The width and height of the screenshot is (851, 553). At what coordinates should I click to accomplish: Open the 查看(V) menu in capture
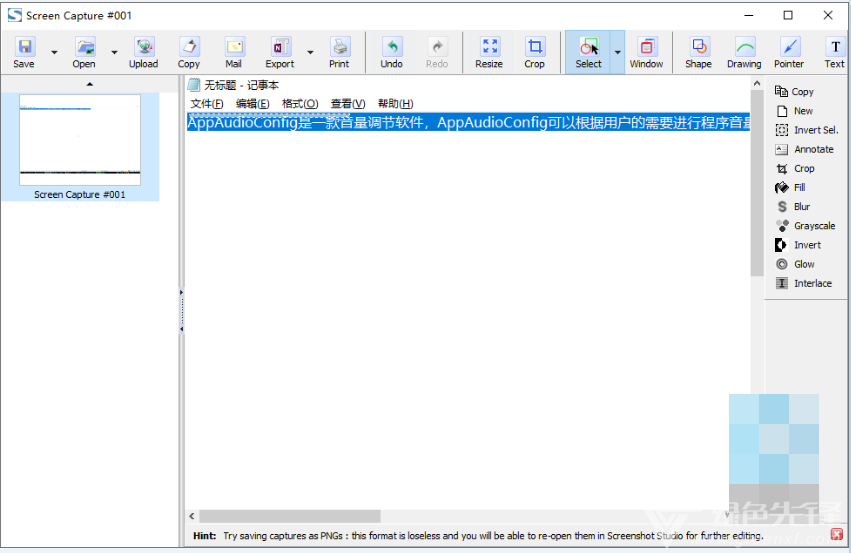tap(348, 104)
